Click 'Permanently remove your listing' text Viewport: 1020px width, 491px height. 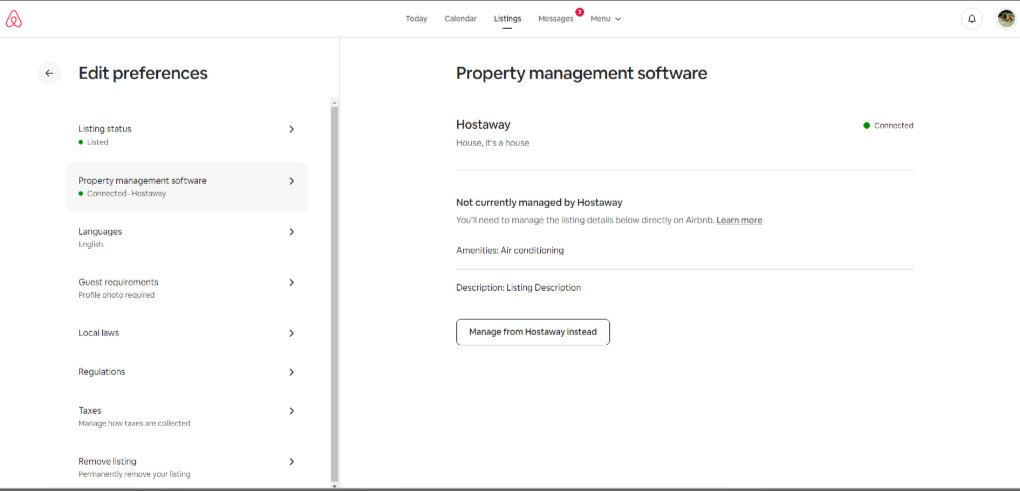pos(134,475)
